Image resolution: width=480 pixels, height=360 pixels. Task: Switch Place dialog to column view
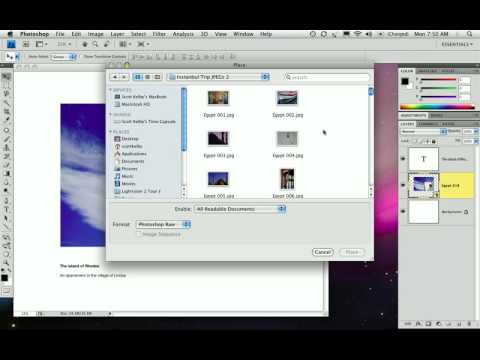(x=157, y=77)
